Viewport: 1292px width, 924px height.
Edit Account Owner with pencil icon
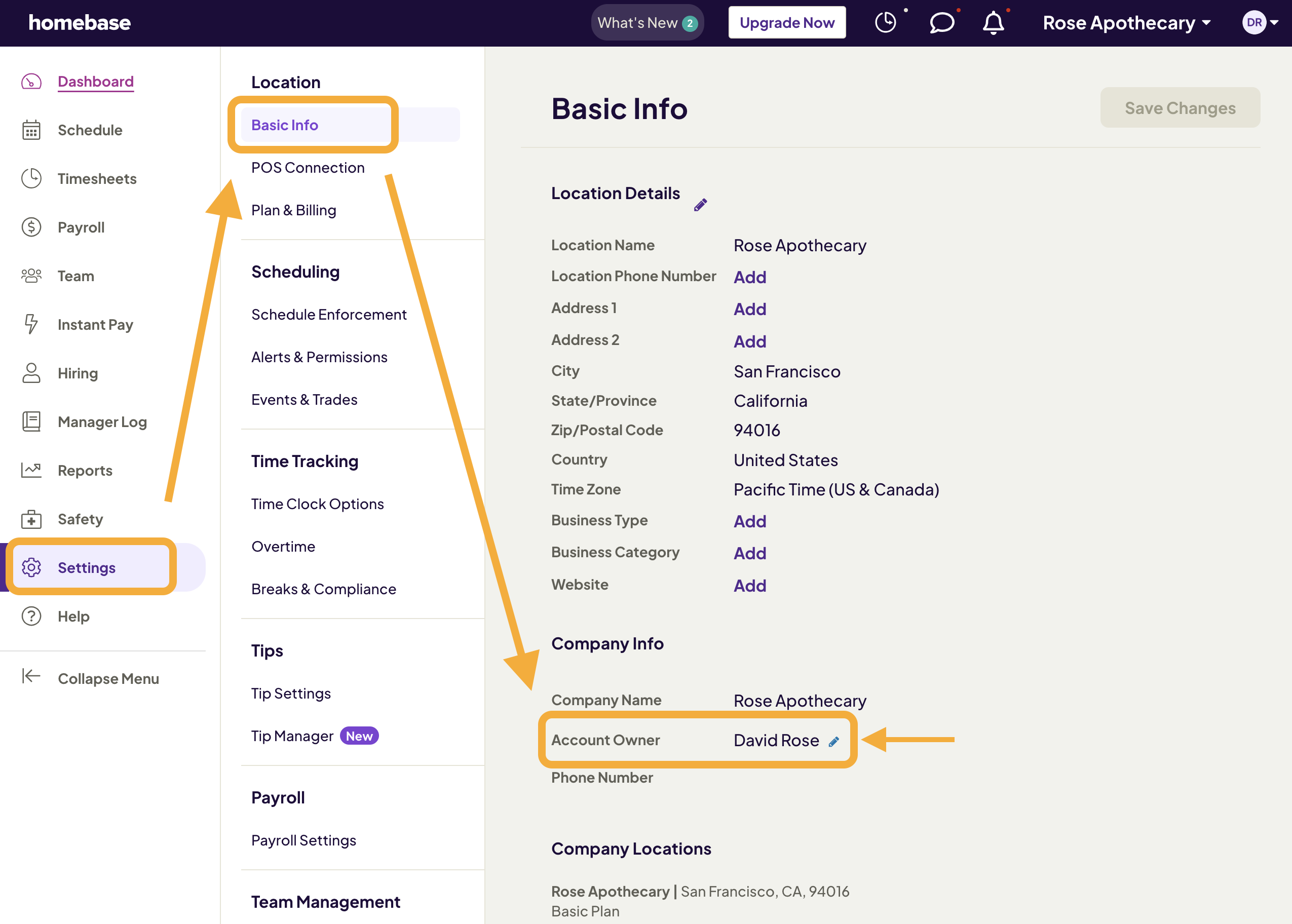tap(833, 742)
